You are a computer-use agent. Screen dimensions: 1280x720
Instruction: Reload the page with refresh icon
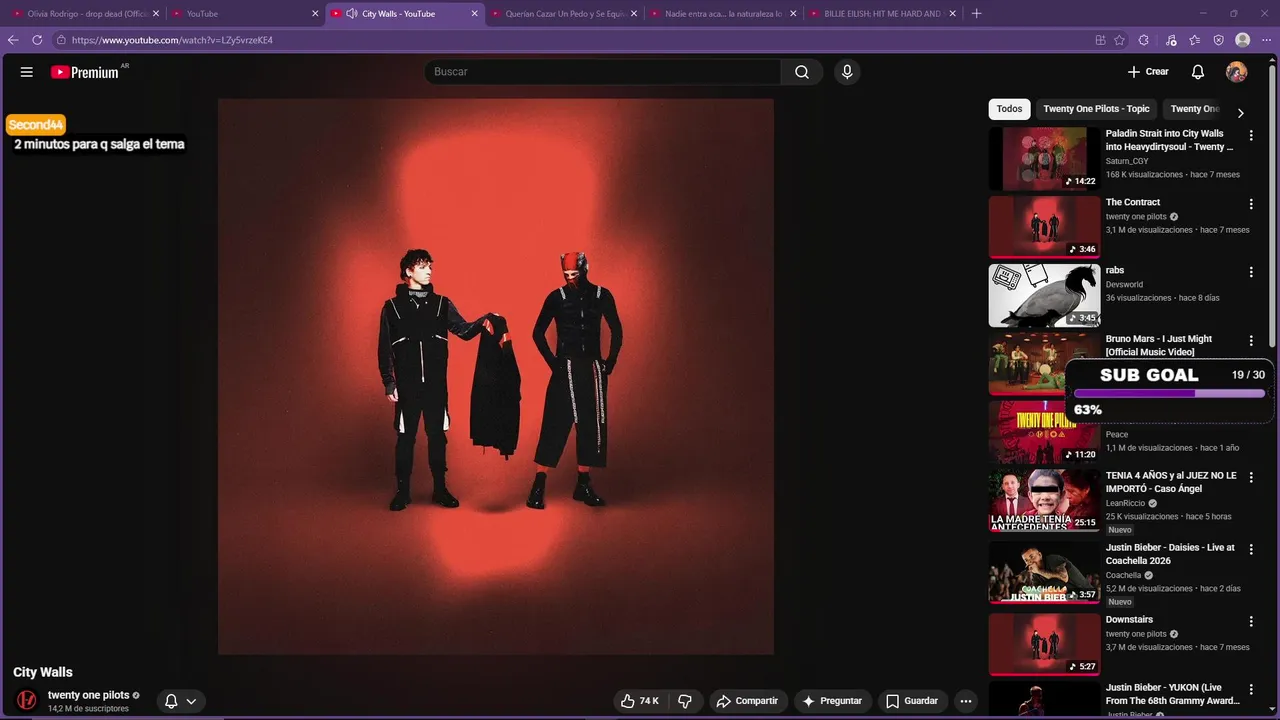point(37,40)
